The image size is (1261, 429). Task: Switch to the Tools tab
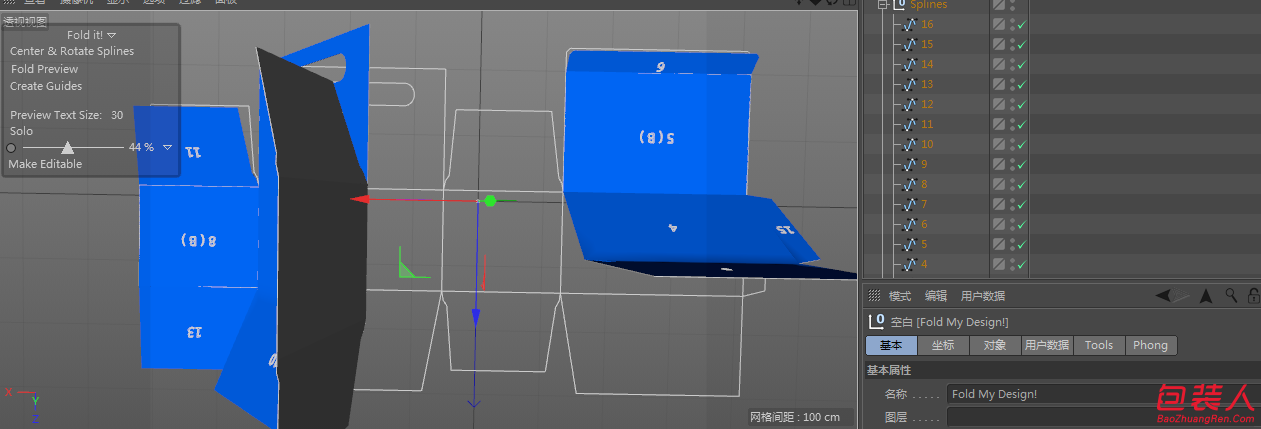(x=1099, y=345)
